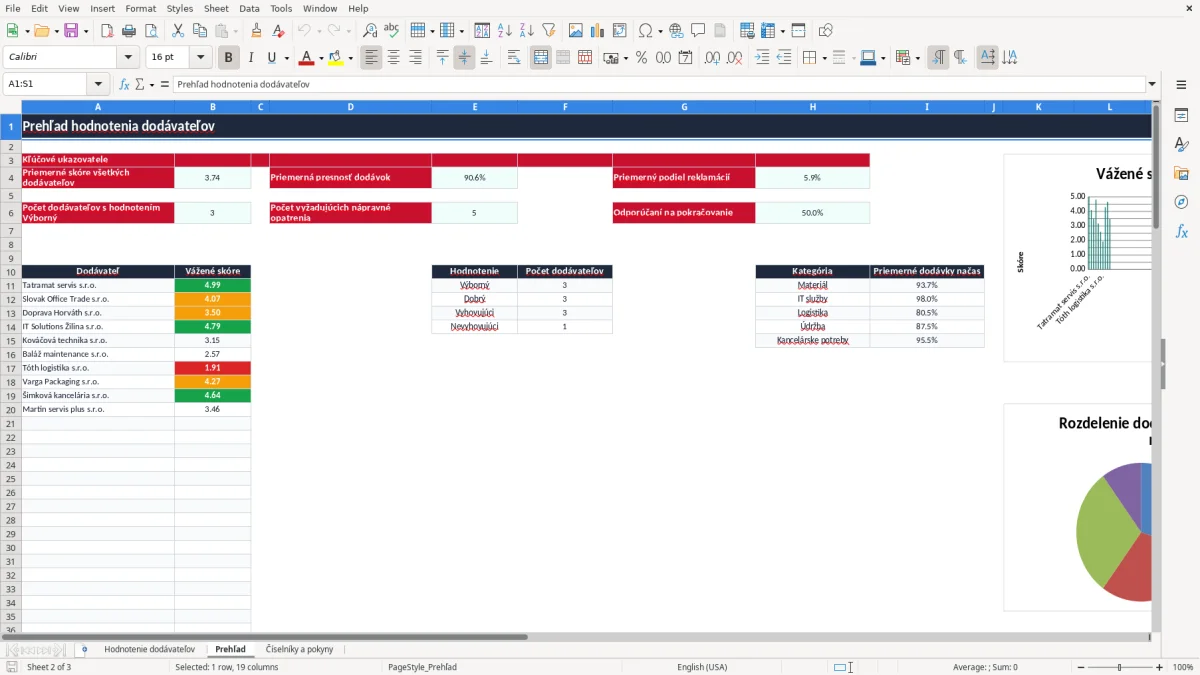The image size is (1200, 675).
Task: Open the borders dropdown arrow
Action: click(x=823, y=58)
